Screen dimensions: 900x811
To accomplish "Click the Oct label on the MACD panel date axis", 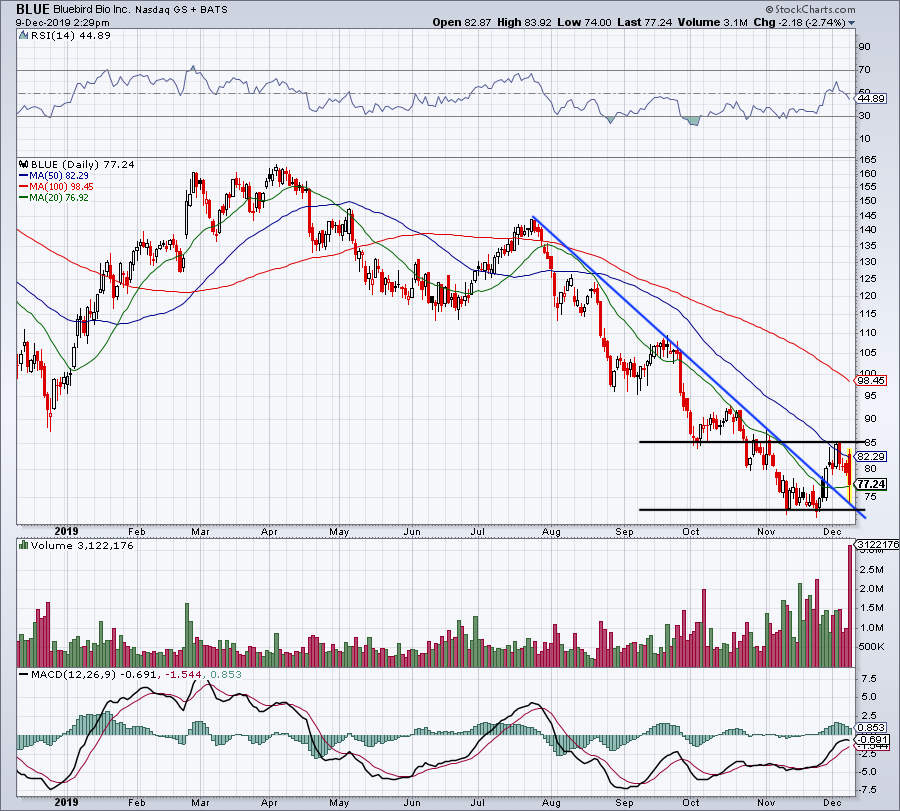I will coord(691,803).
